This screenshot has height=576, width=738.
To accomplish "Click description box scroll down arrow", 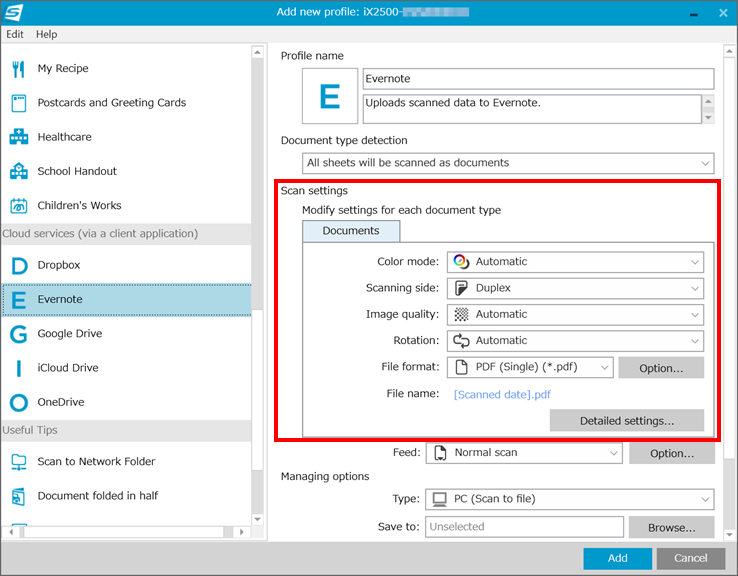I will click(x=708, y=118).
